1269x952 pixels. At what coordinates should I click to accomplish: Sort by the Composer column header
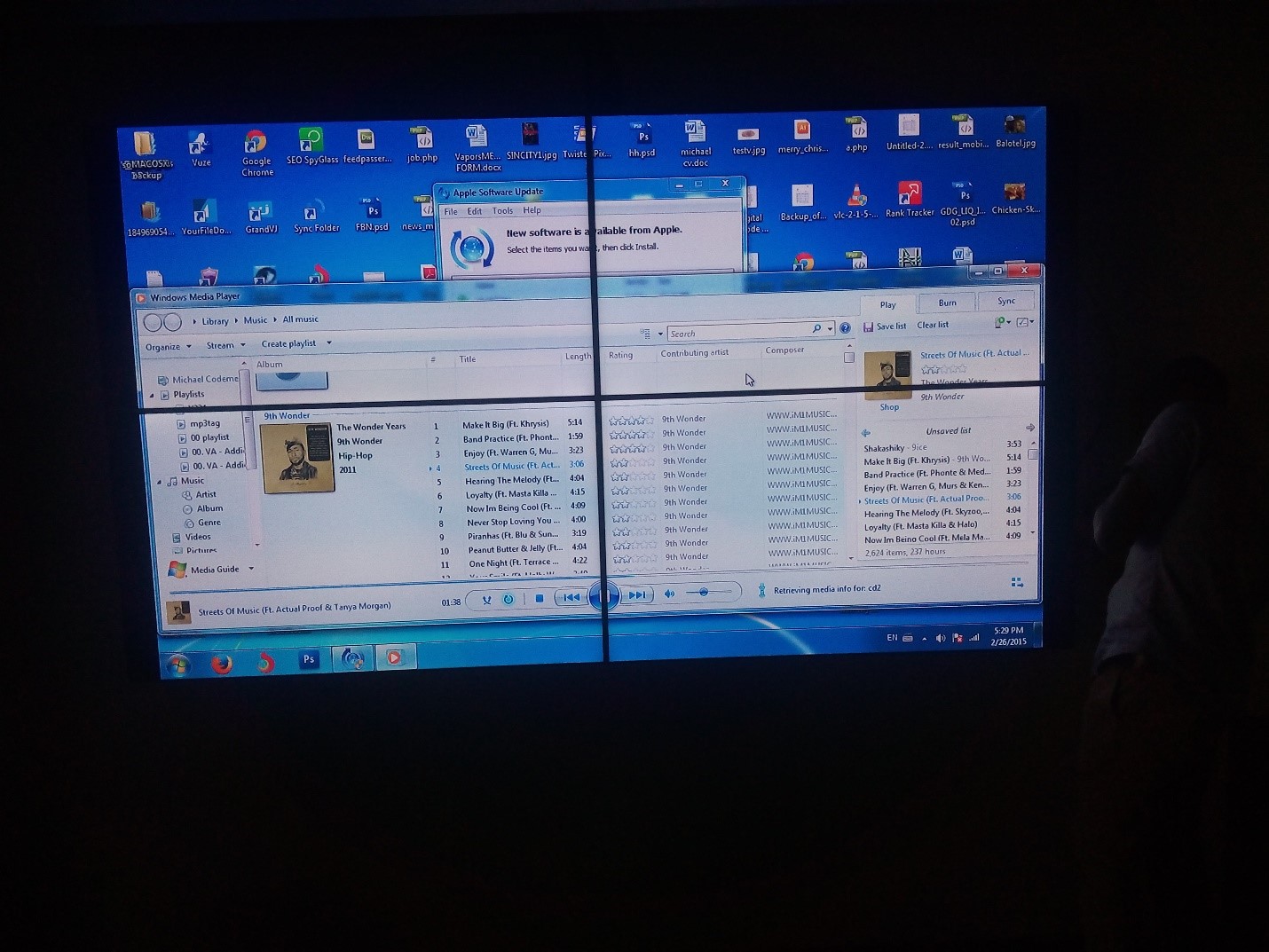(784, 350)
